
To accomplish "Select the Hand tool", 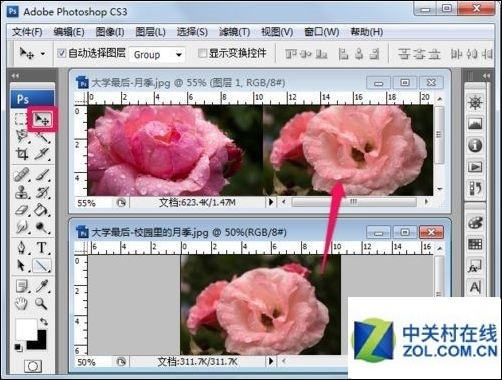I will 21,303.
